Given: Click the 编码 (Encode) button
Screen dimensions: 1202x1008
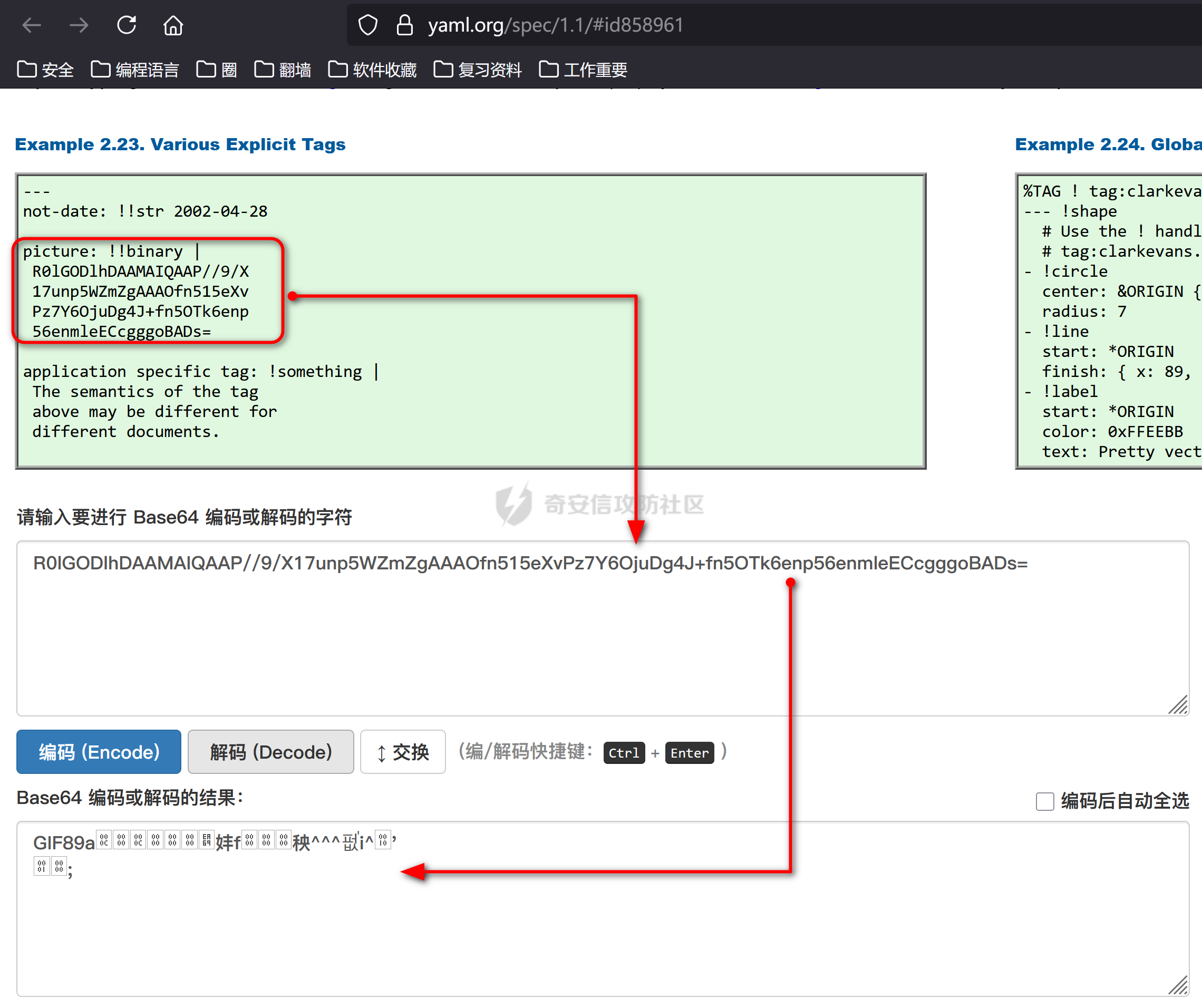Looking at the screenshot, I should tap(99, 752).
